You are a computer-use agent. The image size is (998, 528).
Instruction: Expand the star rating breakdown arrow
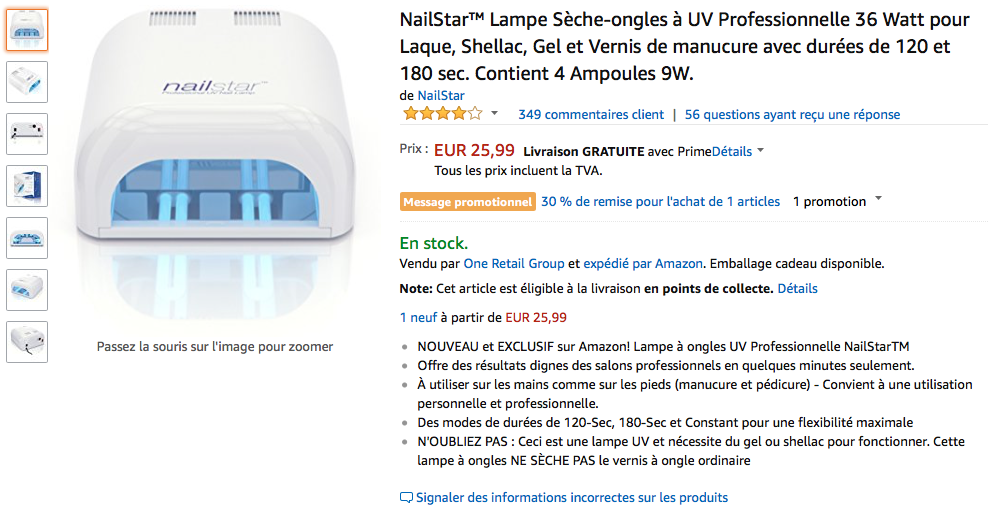click(494, 114)
